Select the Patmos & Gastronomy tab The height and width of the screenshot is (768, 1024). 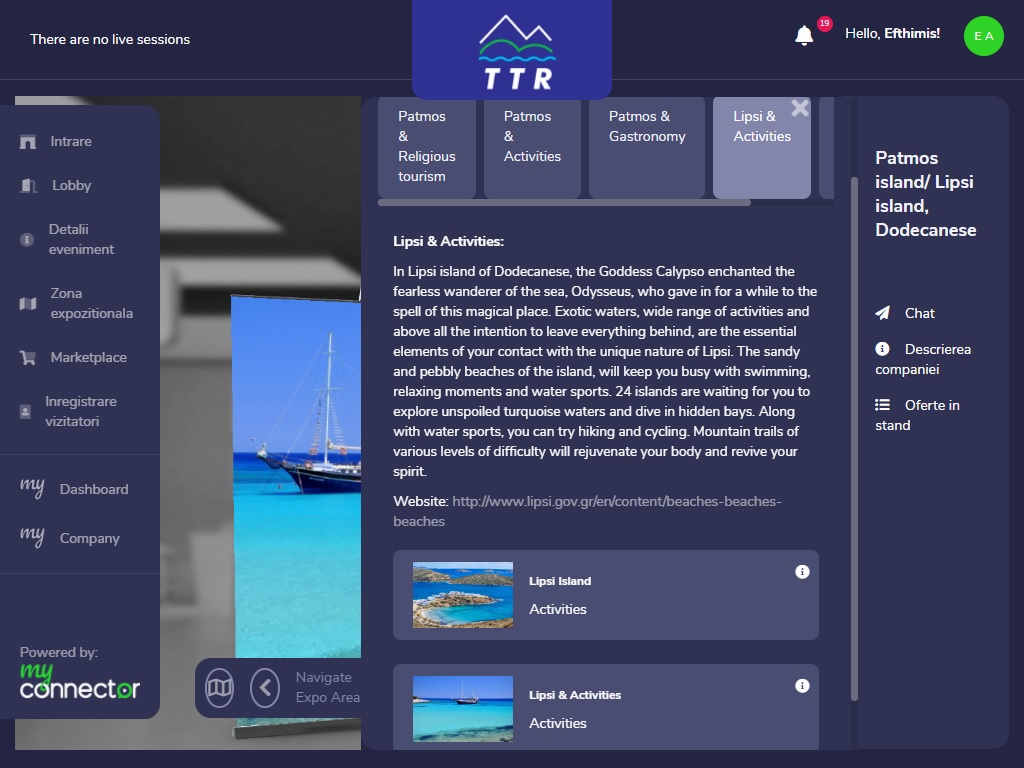[647, 127]
